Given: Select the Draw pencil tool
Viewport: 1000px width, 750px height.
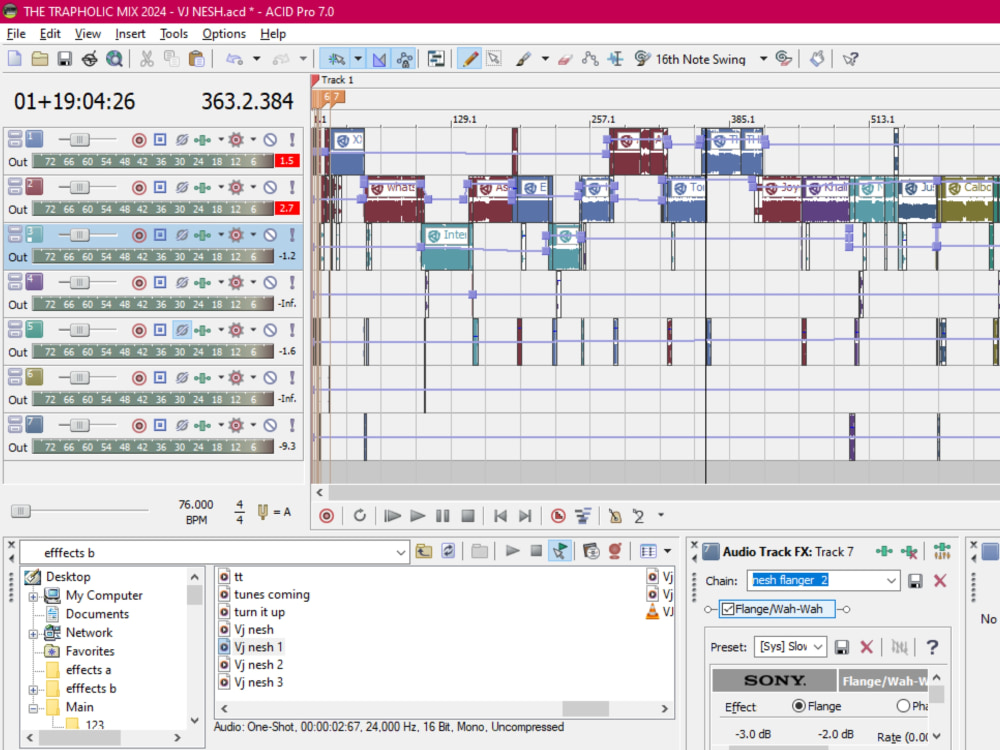Looking at the screenshot, I should click(471, 59).
